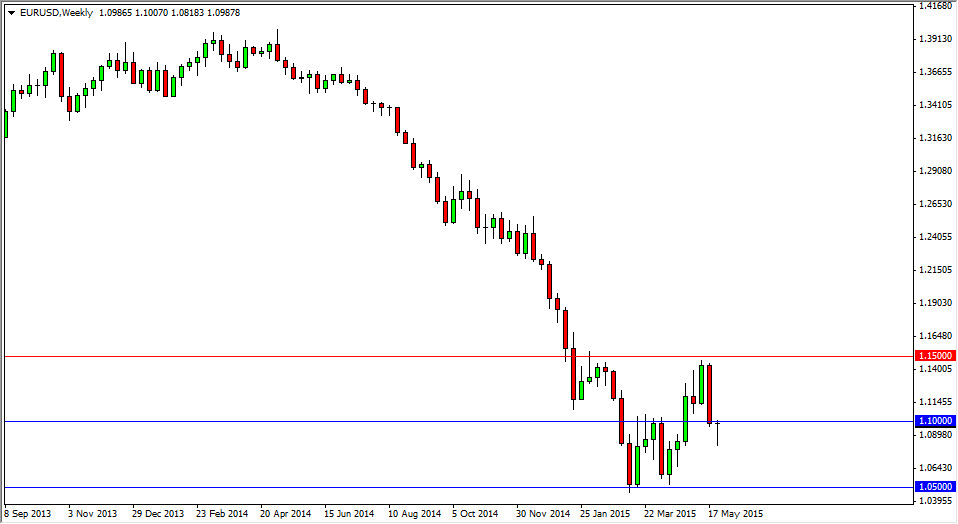The width and height of the screenshot is (958, 524).
Task: Click the 1.19030 price scale value
Action: click(x=935, y=303)
